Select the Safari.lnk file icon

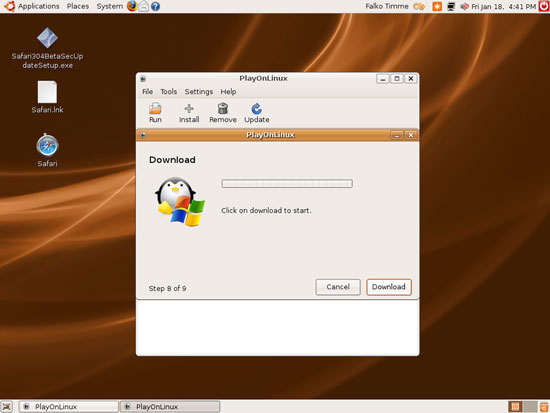(47, 92)
